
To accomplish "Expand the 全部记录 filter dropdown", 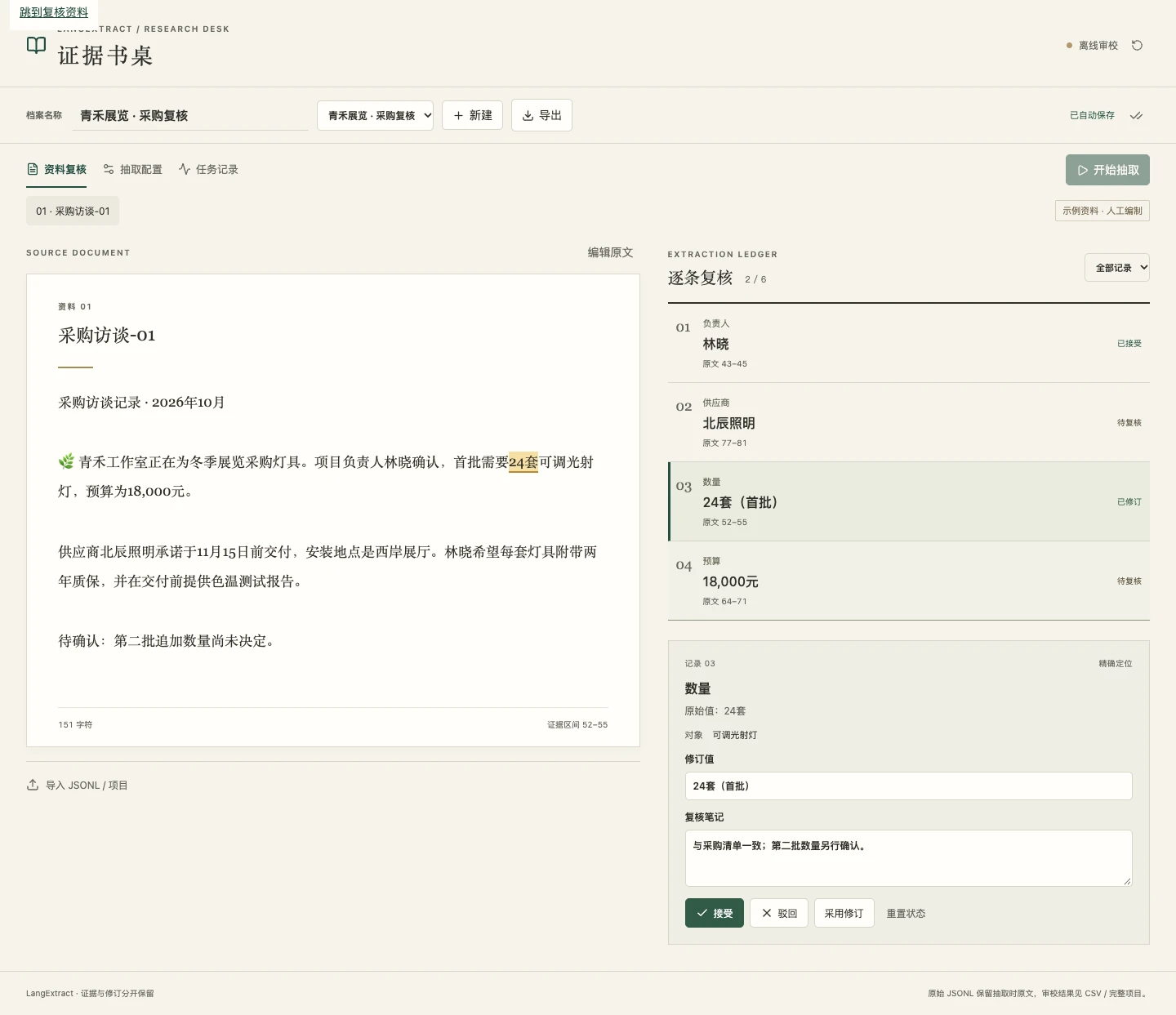I will [x=1117, y=267].
